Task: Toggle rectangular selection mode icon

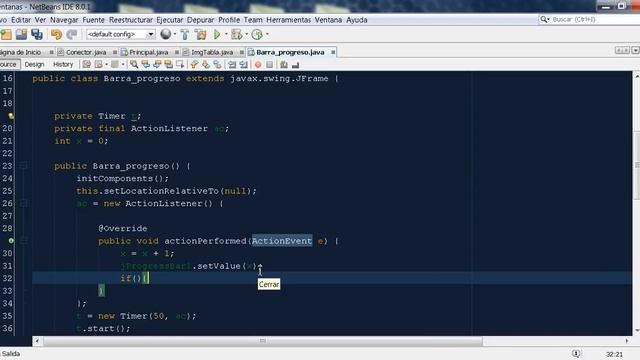Action: click(180, 64)
